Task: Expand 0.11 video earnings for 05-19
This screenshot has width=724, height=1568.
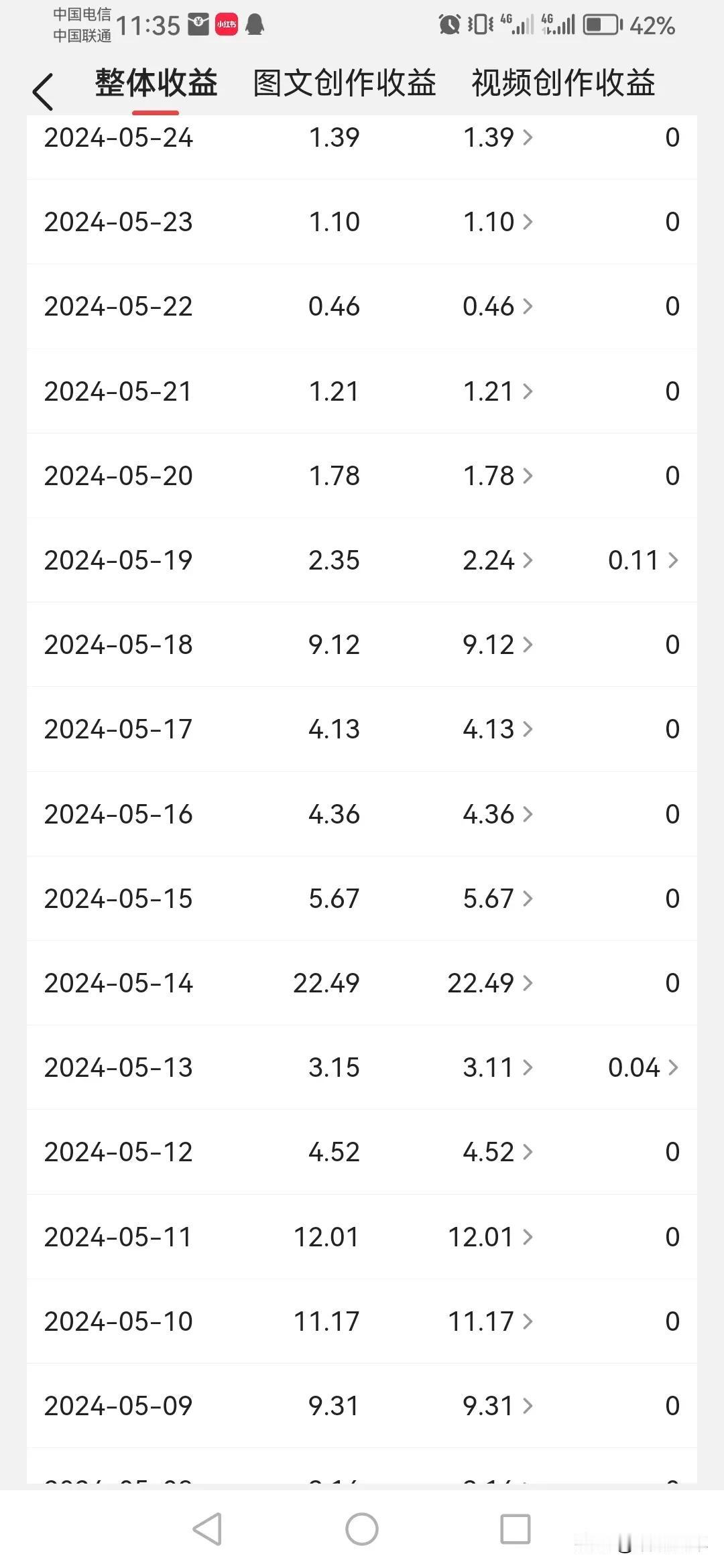Action: pos(644,560)
